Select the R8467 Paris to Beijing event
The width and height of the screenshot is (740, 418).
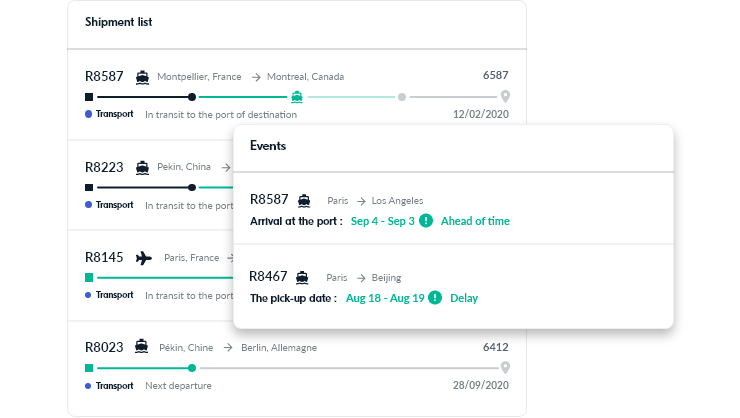pos(453,286)
